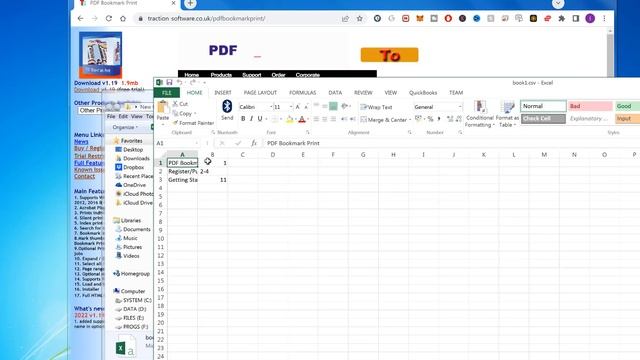Click Increase Indent button
640x360 pixels.
click(x=353, y=119)
